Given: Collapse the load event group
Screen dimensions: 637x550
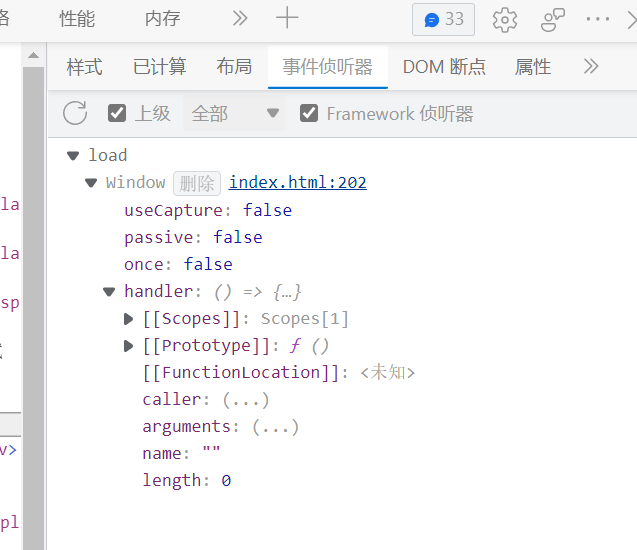Looking at the screenshot, I should click(x=73, y=155).
